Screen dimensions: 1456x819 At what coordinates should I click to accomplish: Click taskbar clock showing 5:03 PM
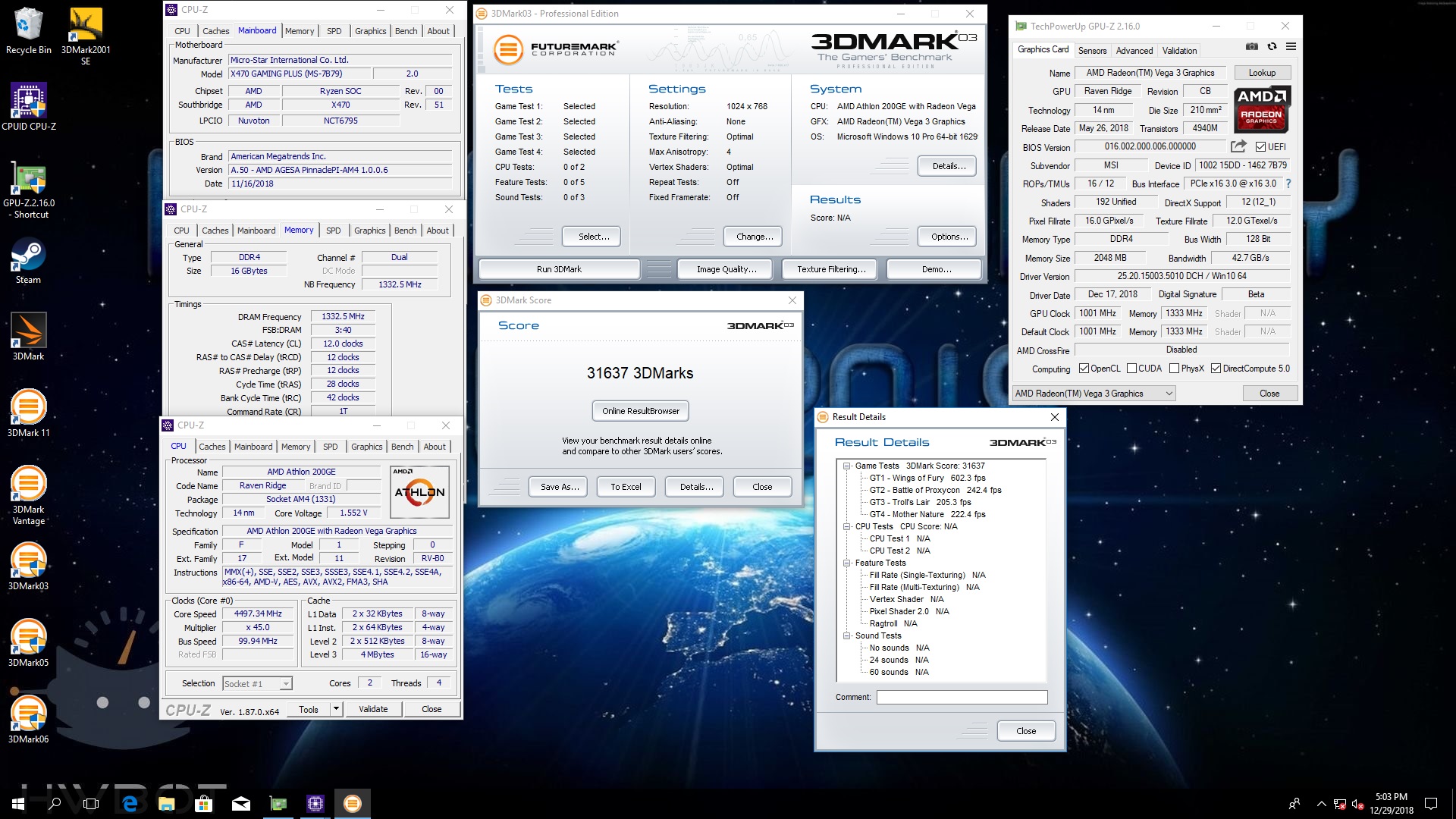point(1391,803)
